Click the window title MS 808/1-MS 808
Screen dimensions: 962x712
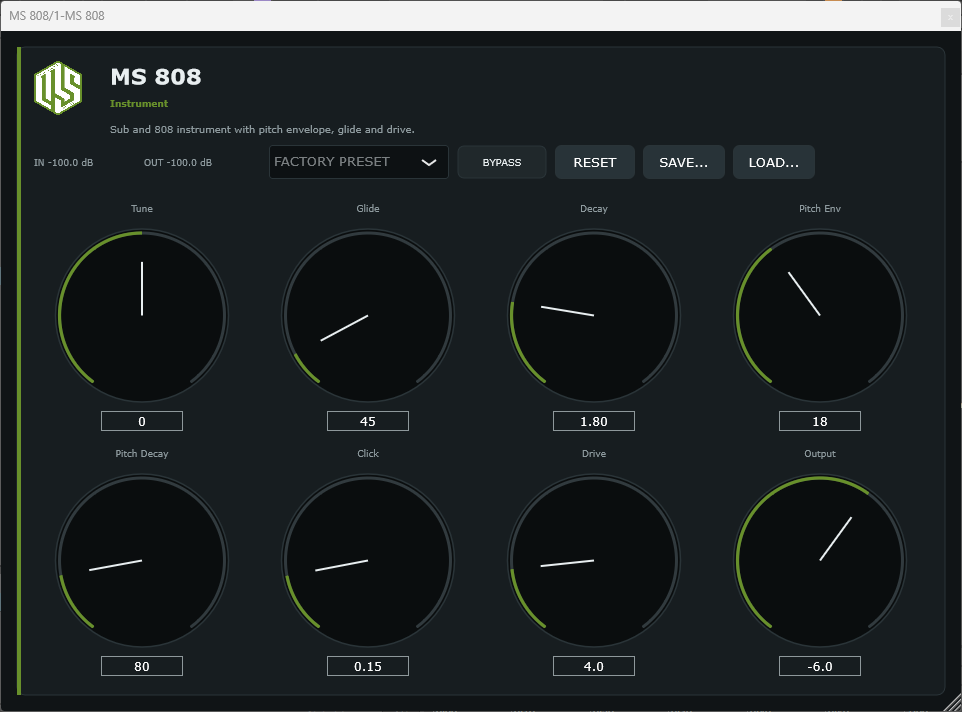coord(56,16)
